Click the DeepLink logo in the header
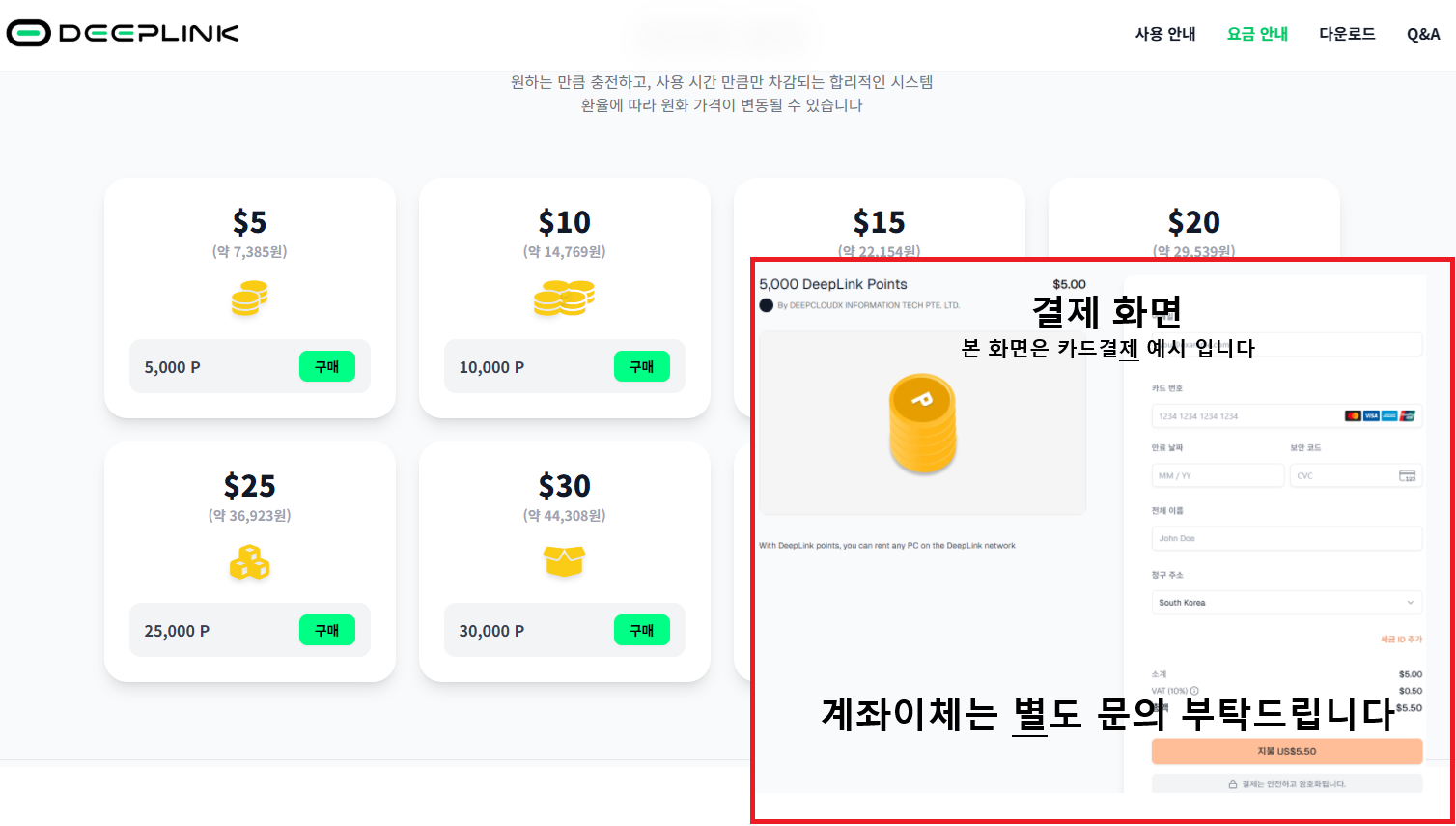 [x=123, y=33]
